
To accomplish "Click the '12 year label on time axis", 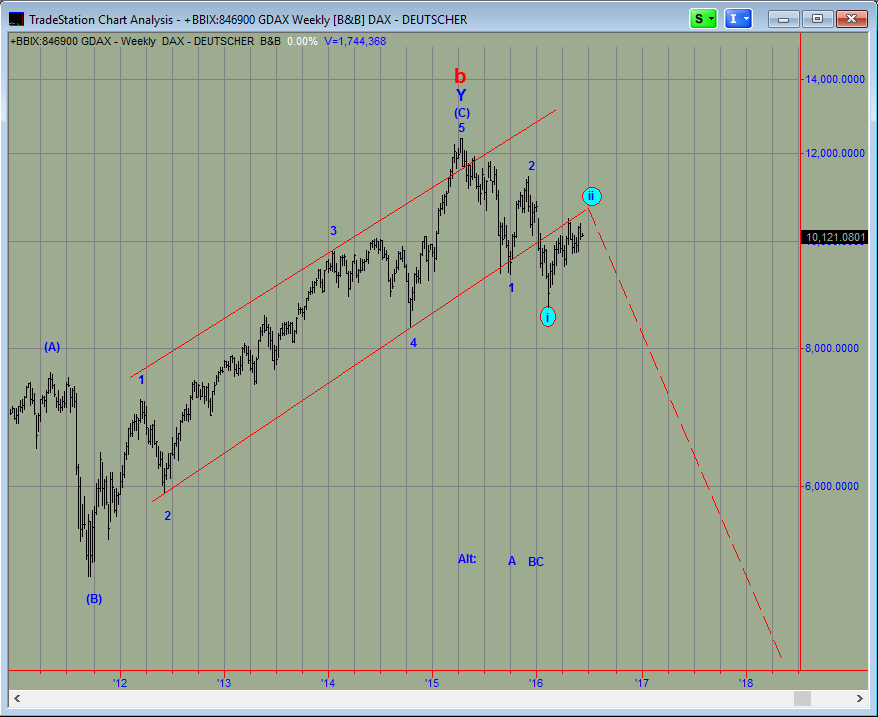I will [120, 683].
